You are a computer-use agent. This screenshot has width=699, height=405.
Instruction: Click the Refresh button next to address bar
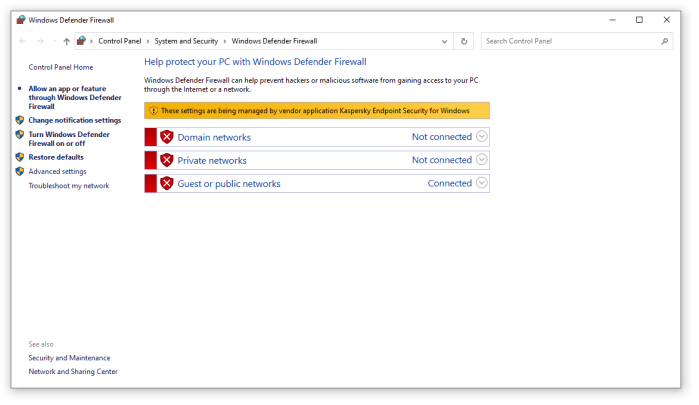coord(463,41)
